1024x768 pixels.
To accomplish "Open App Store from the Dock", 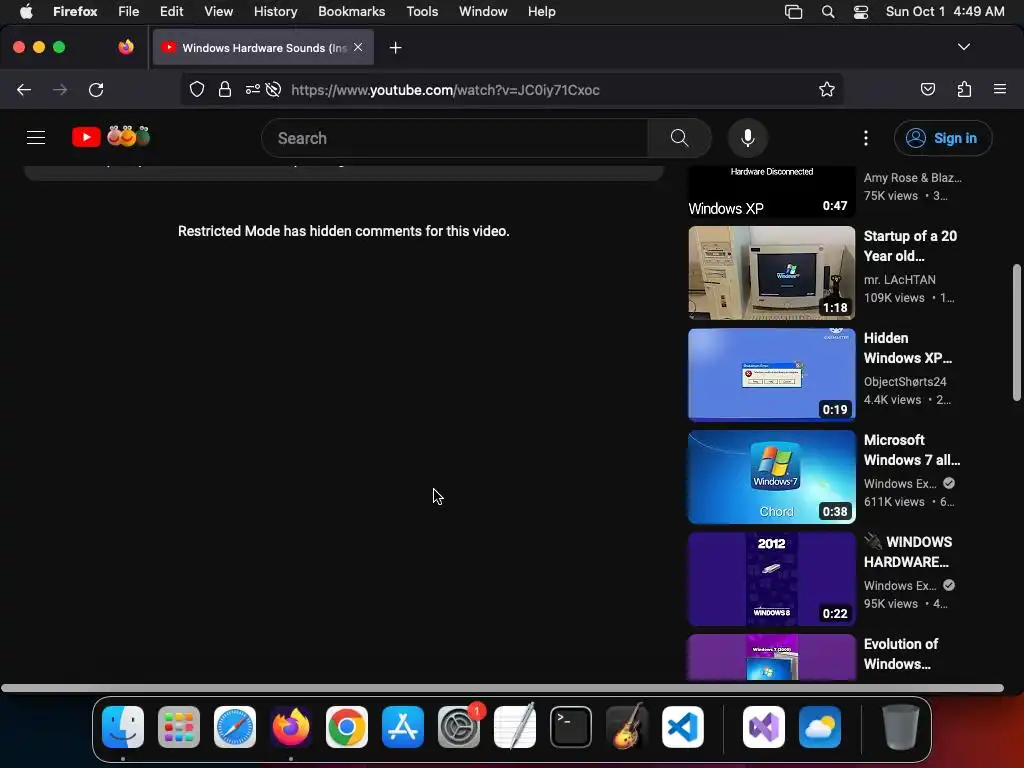I will tap(403, 727).
